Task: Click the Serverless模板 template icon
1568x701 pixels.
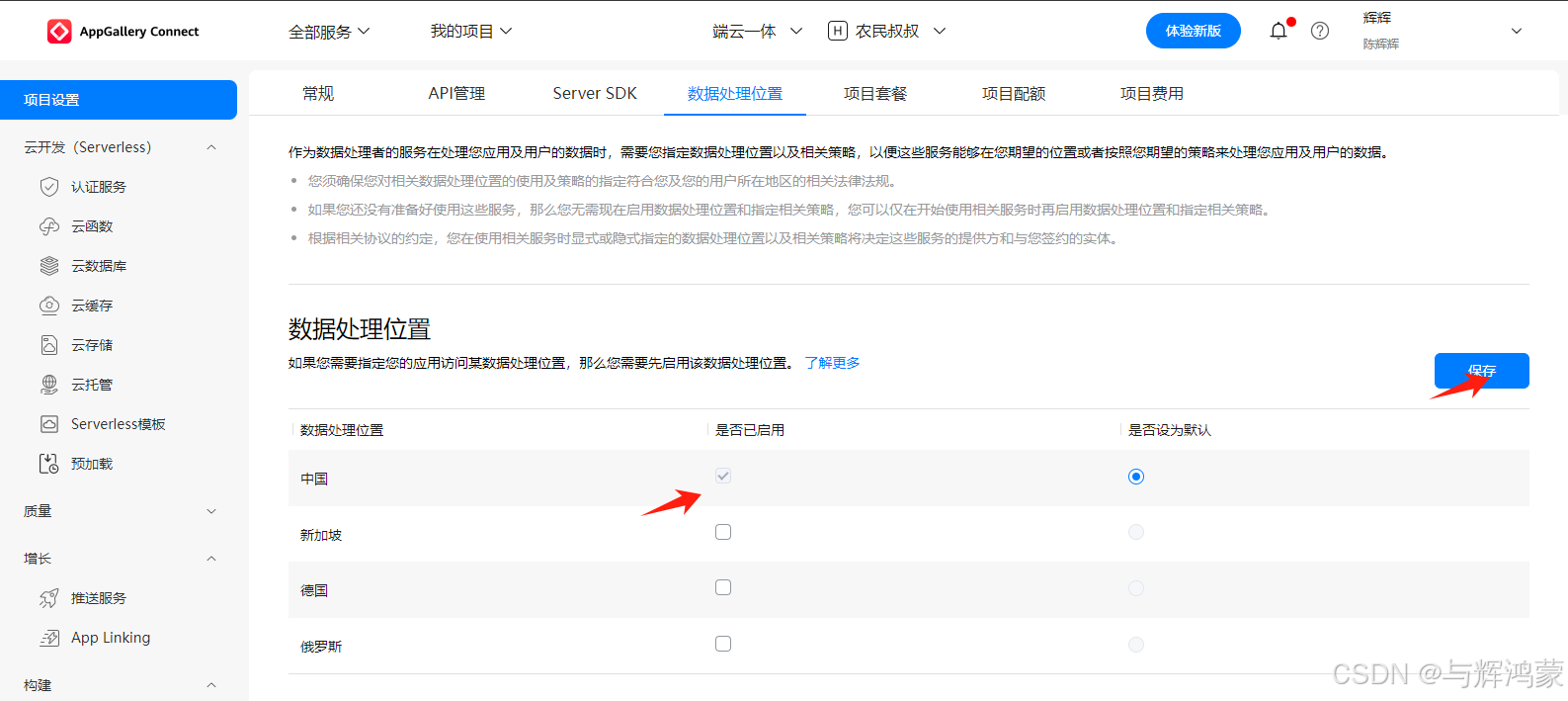Action: (49, 424)
